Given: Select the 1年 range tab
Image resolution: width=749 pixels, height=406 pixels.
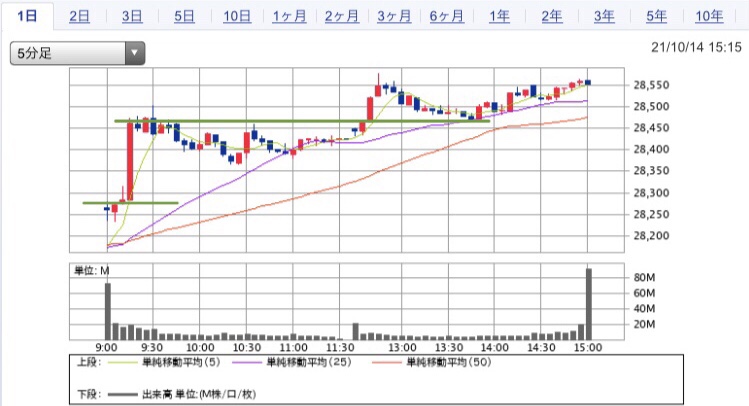Looking at the screenshot, I should point(499,16).
